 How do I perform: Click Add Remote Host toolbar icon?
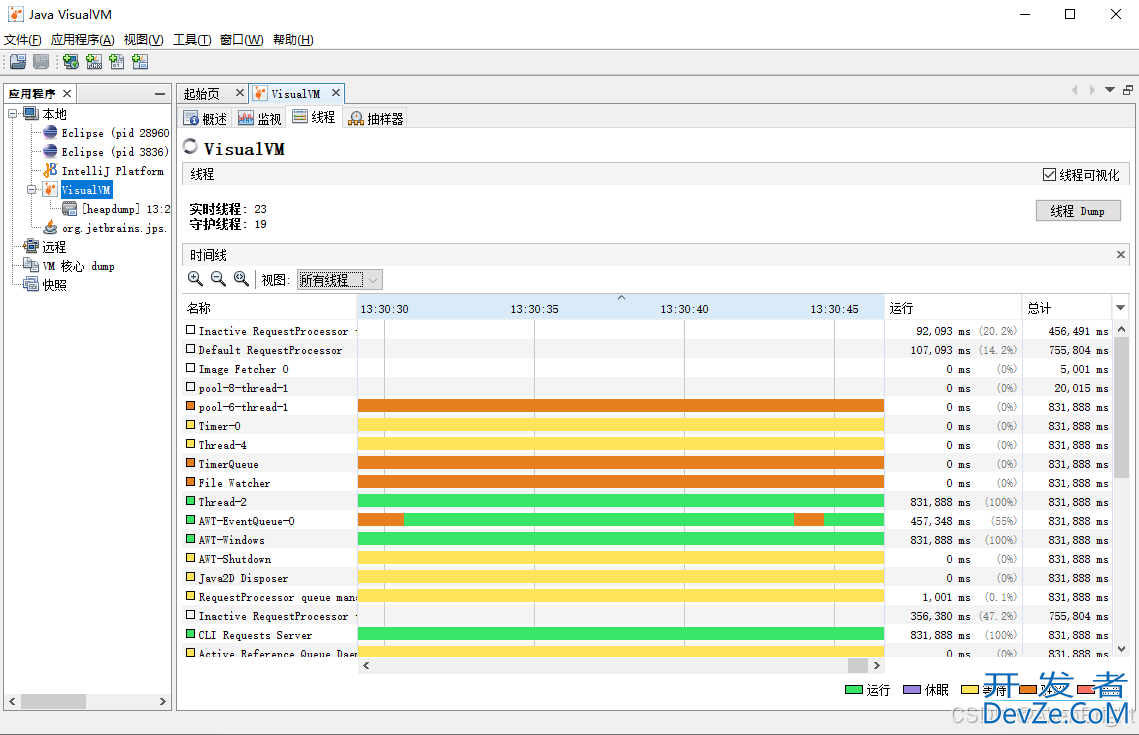70,62
